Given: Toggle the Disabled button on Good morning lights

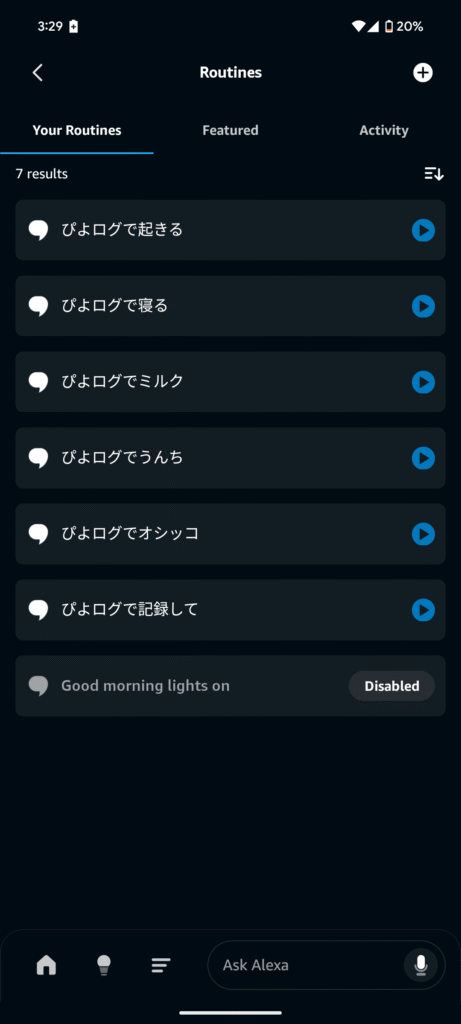Looking at the screenshot, I should [x=392, y=686].
